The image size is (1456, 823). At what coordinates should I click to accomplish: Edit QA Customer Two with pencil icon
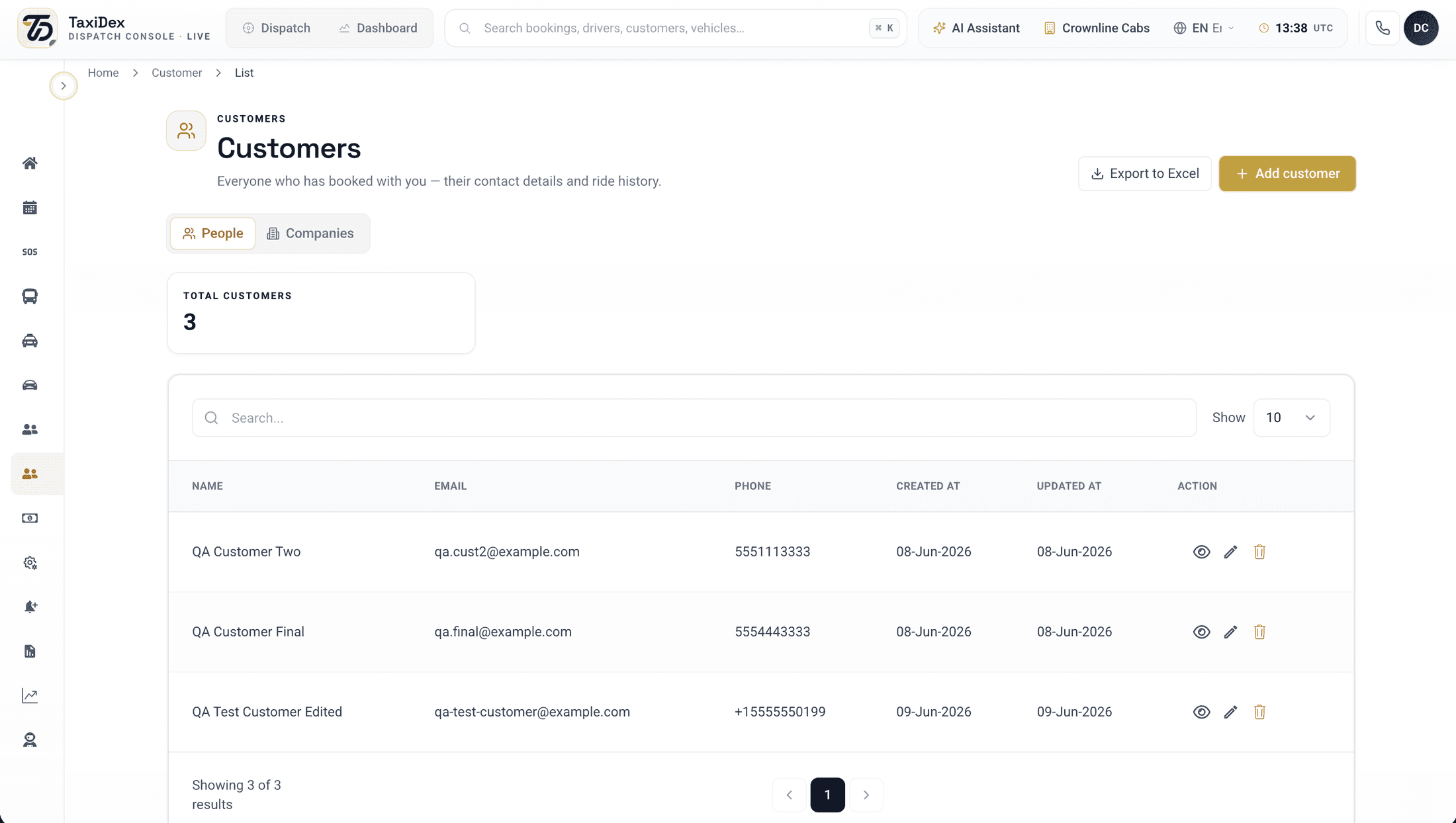1230,552
